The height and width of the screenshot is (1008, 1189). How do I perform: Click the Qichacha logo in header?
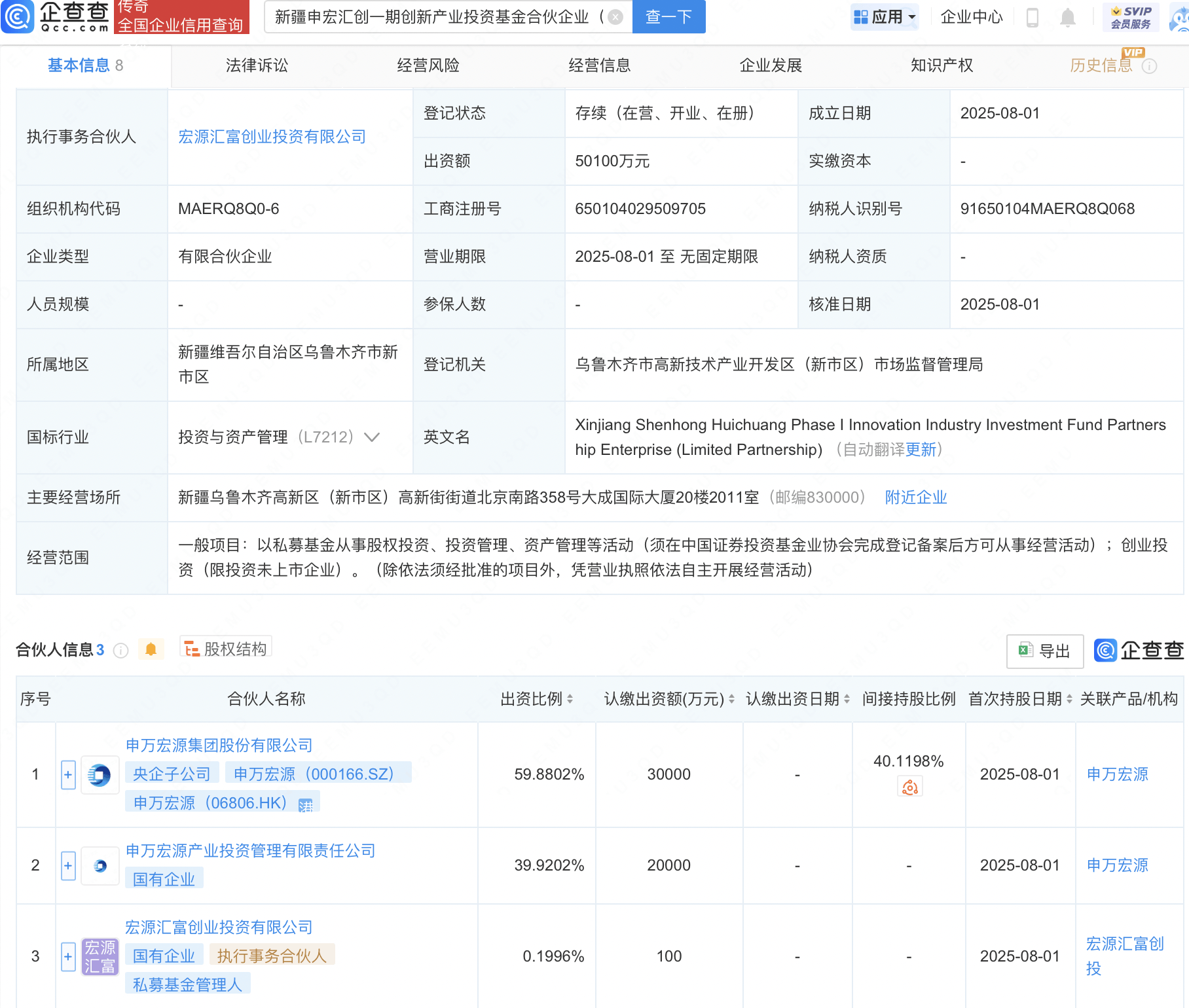click(56, 17)
